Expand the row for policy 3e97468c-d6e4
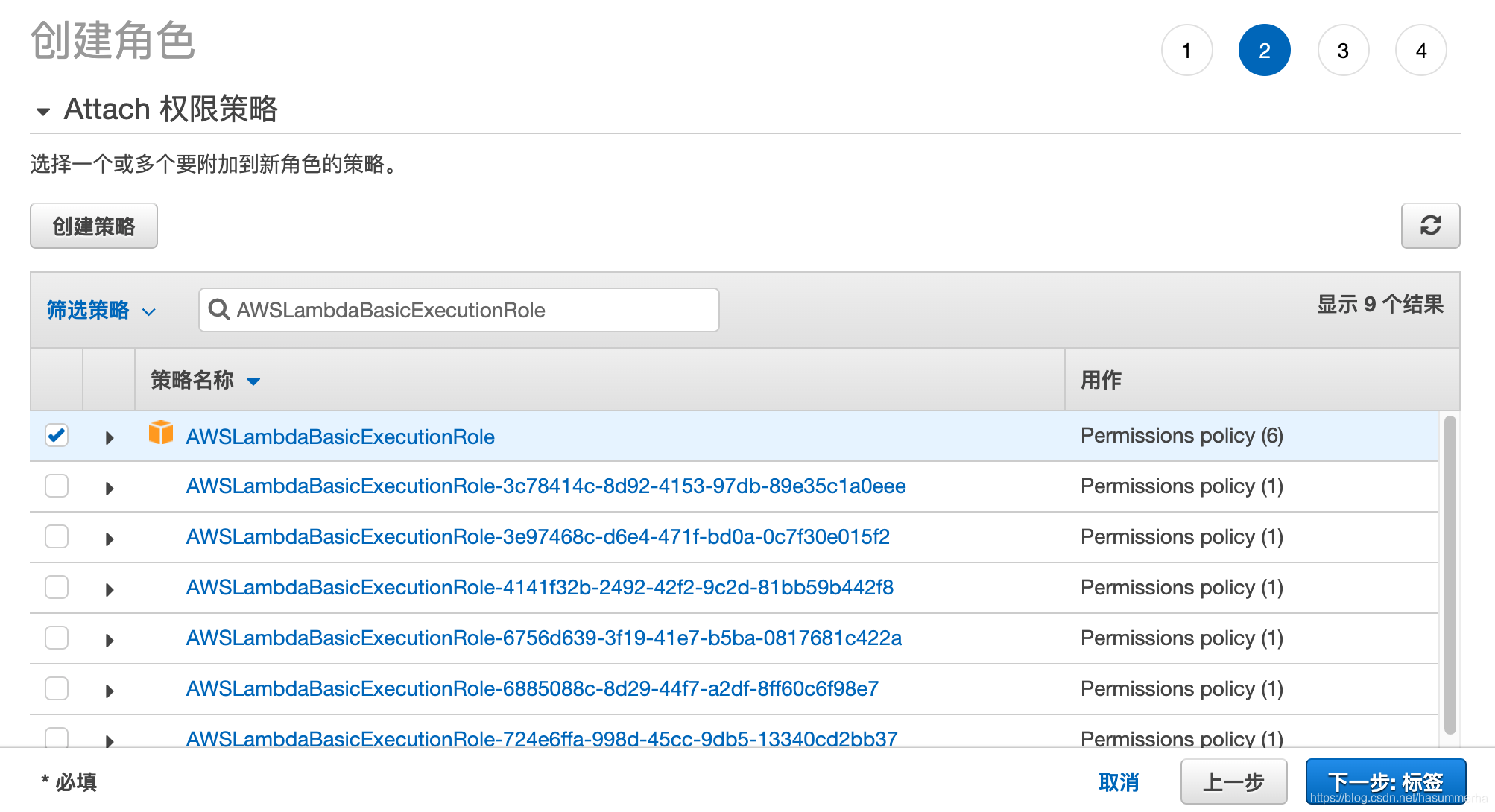1495x812 pixels. (x=110, y=539)
